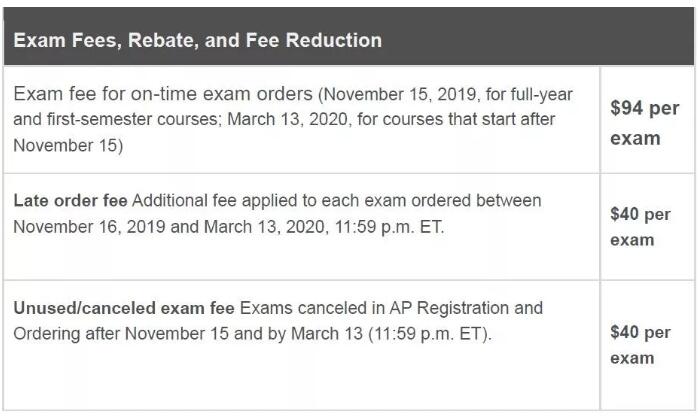This screenshot has width=699, height=417.
Task: Click "and first-semester courses;" text
Action: [118, 120]
